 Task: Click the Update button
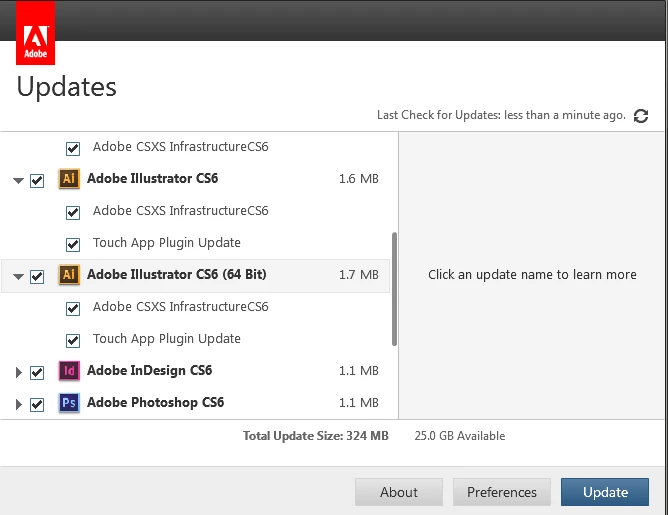605,492
